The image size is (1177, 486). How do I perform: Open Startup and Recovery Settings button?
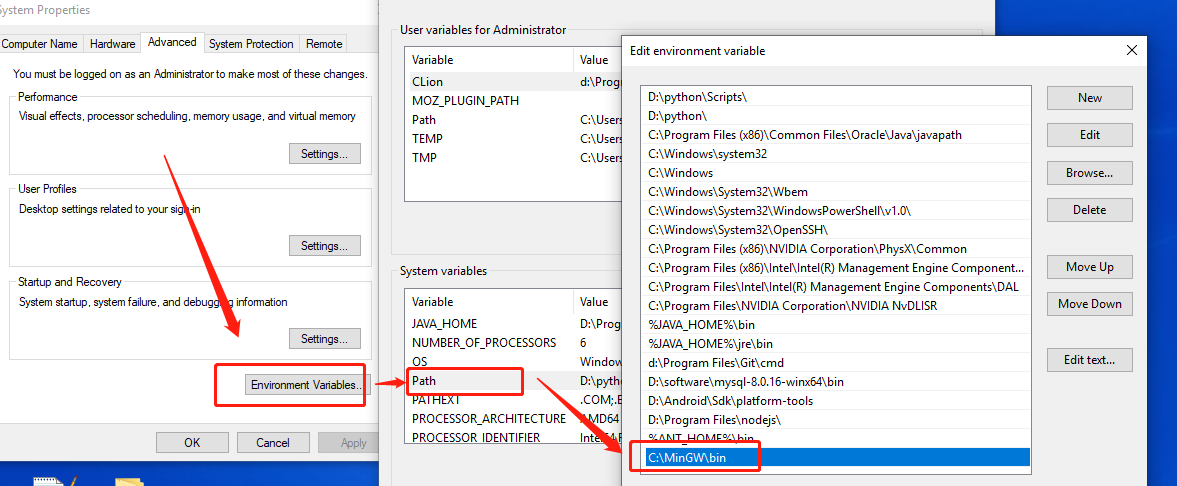coord(324,339)
